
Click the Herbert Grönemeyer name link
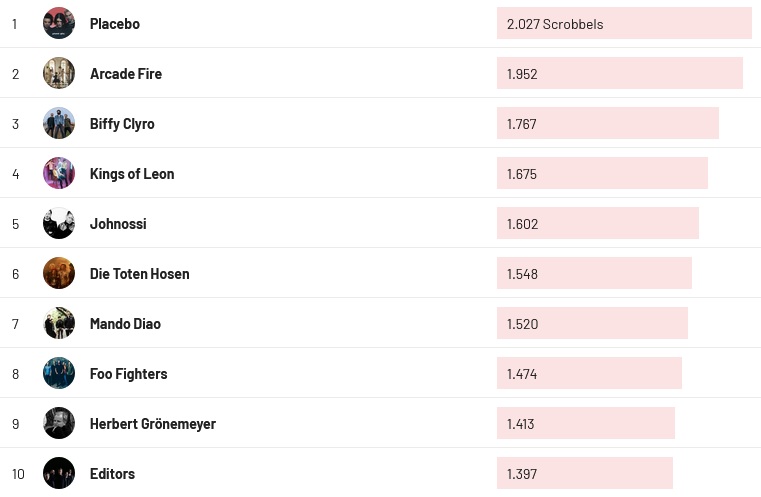click(152, 423)
